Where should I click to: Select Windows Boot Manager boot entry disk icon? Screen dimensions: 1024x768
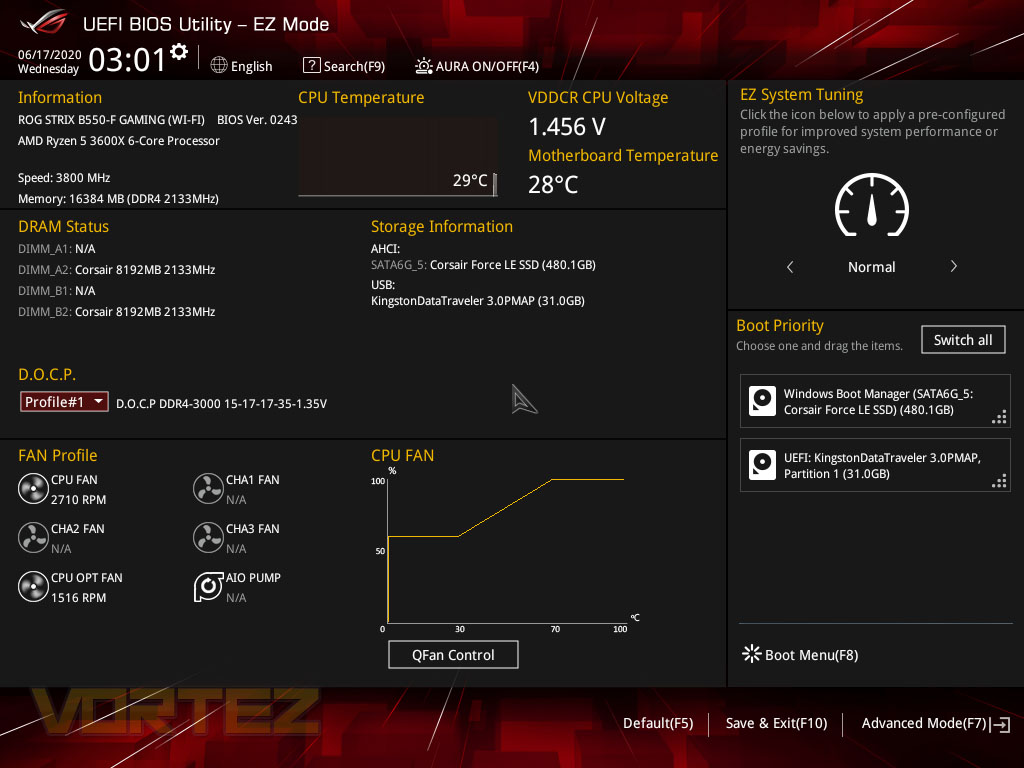[762, 401]
